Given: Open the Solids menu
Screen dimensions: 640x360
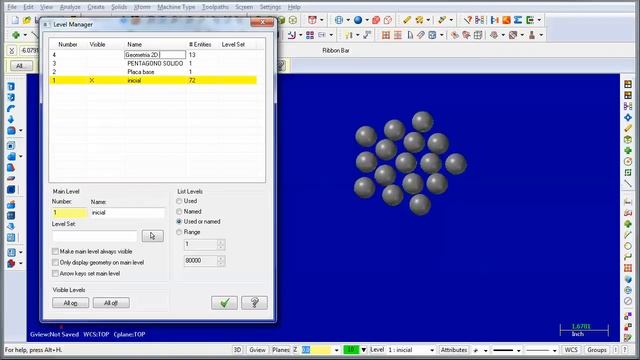Looking at the screenshot, I should 119,7.
